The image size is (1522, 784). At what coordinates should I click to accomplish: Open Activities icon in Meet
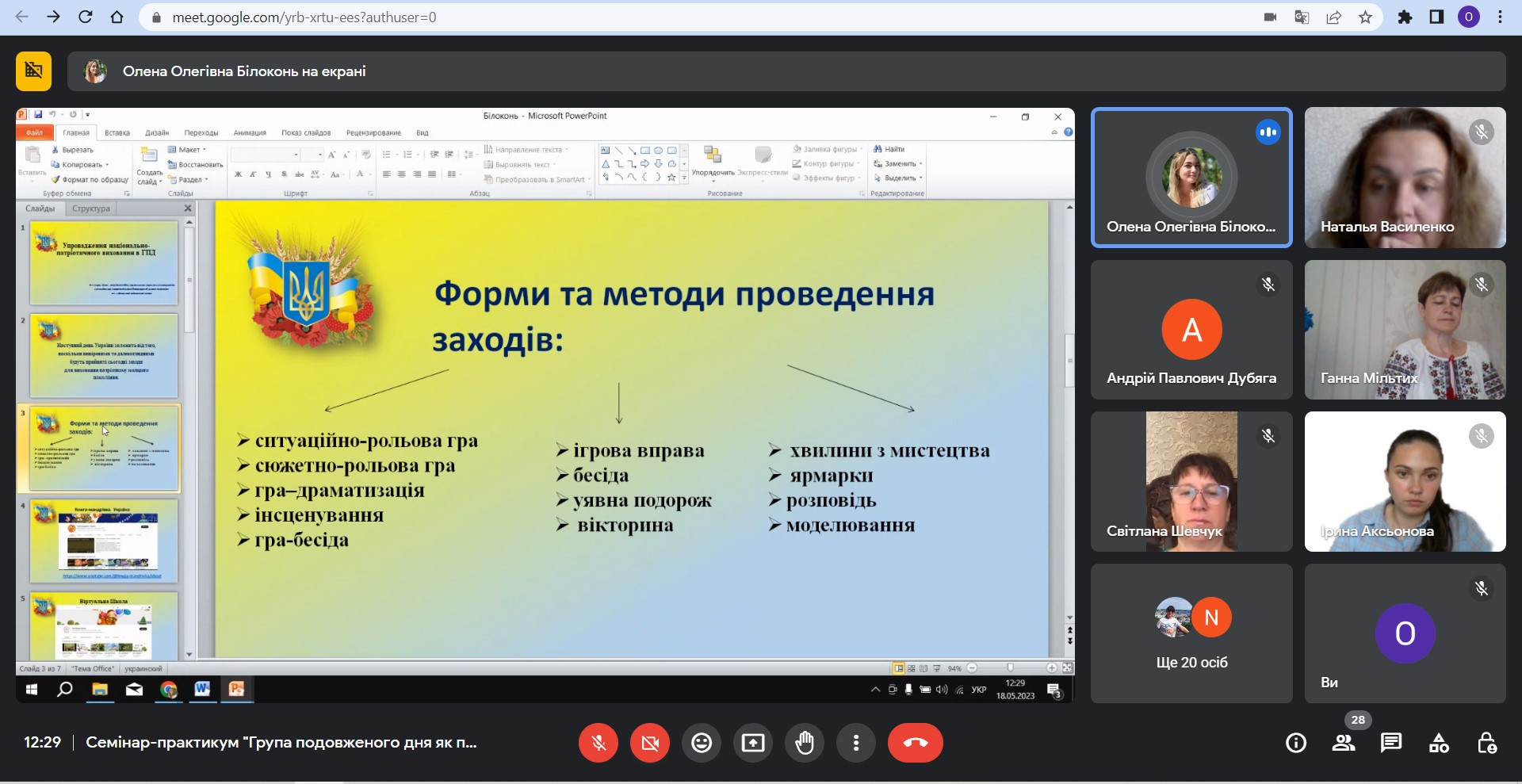[1439, 743]
